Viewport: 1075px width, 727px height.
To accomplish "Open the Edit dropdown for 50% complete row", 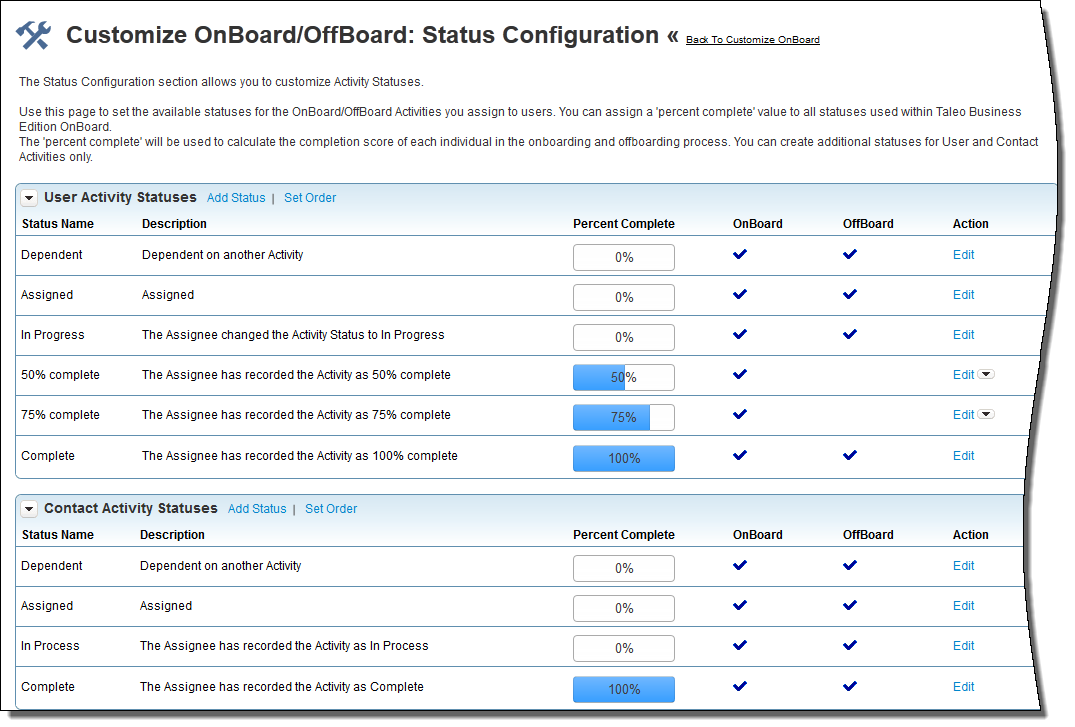I will point(987,374).
